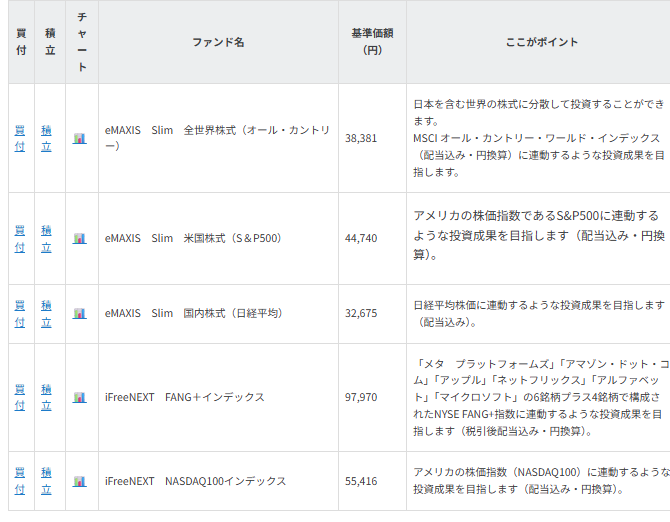
Task: Click the 積立 column header
Action: [50, 42]
